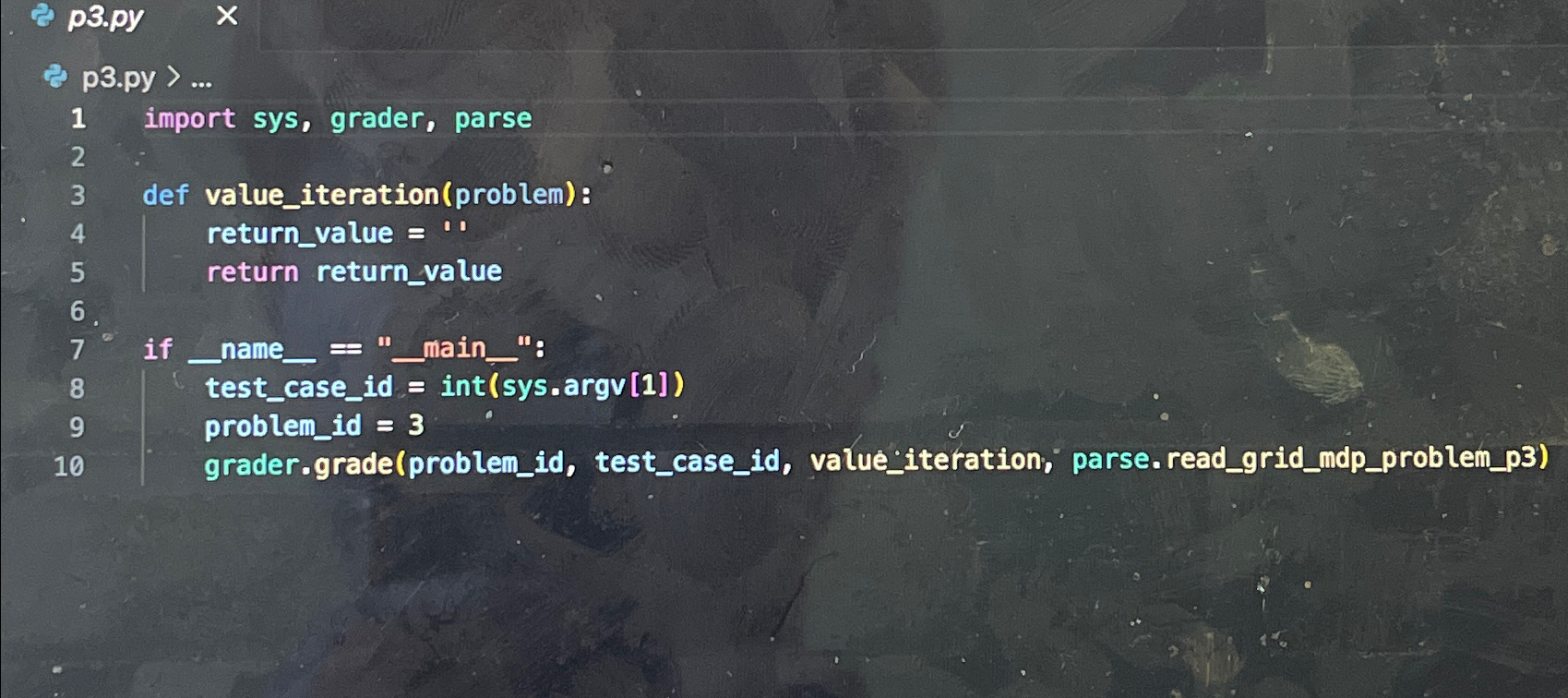This screenshot has height=698, width=1568.
Task: Click 'value_iteration' function name on line 3
Action: [x=322, y=195]
